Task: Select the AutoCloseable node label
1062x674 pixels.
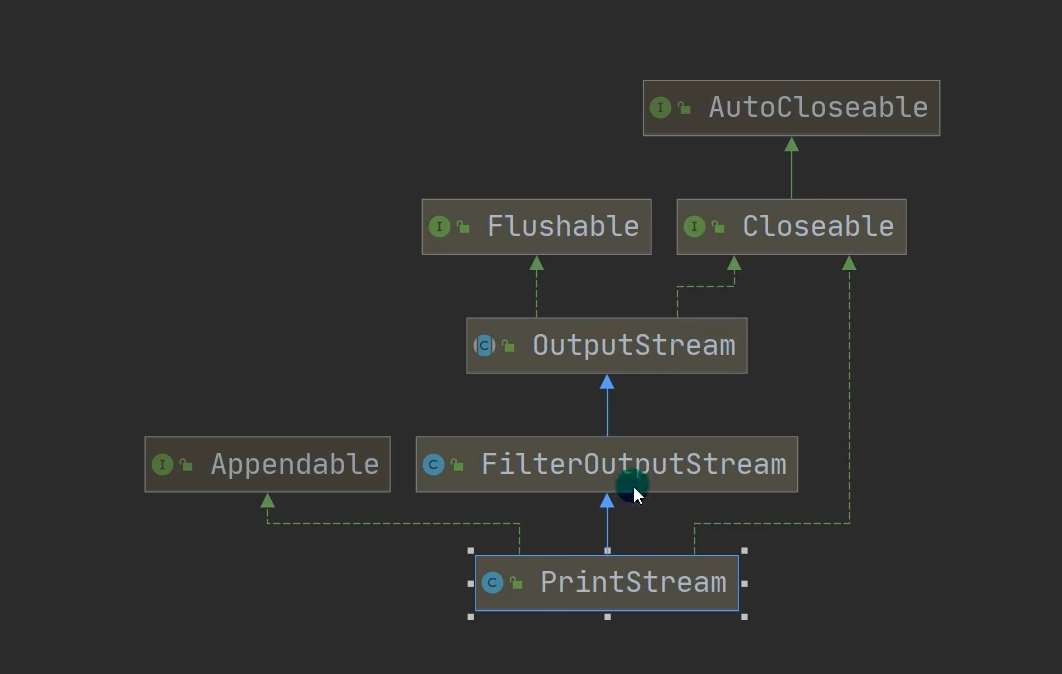Action: pos(818,108)
